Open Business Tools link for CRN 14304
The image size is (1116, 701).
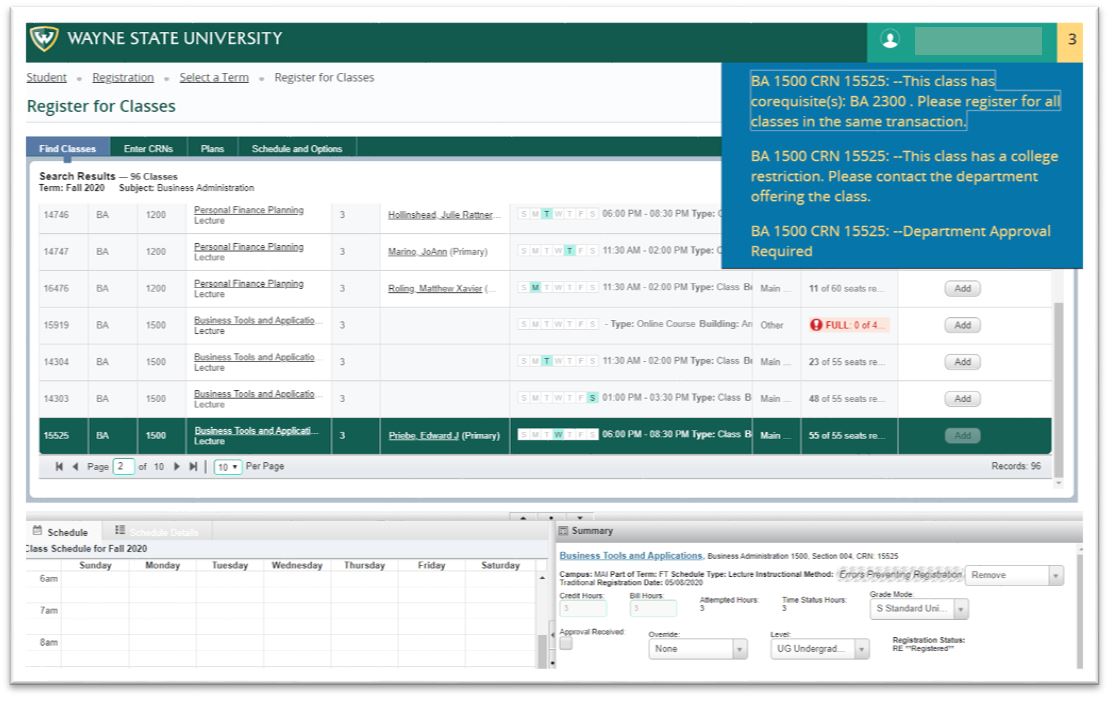pos(255,357)
